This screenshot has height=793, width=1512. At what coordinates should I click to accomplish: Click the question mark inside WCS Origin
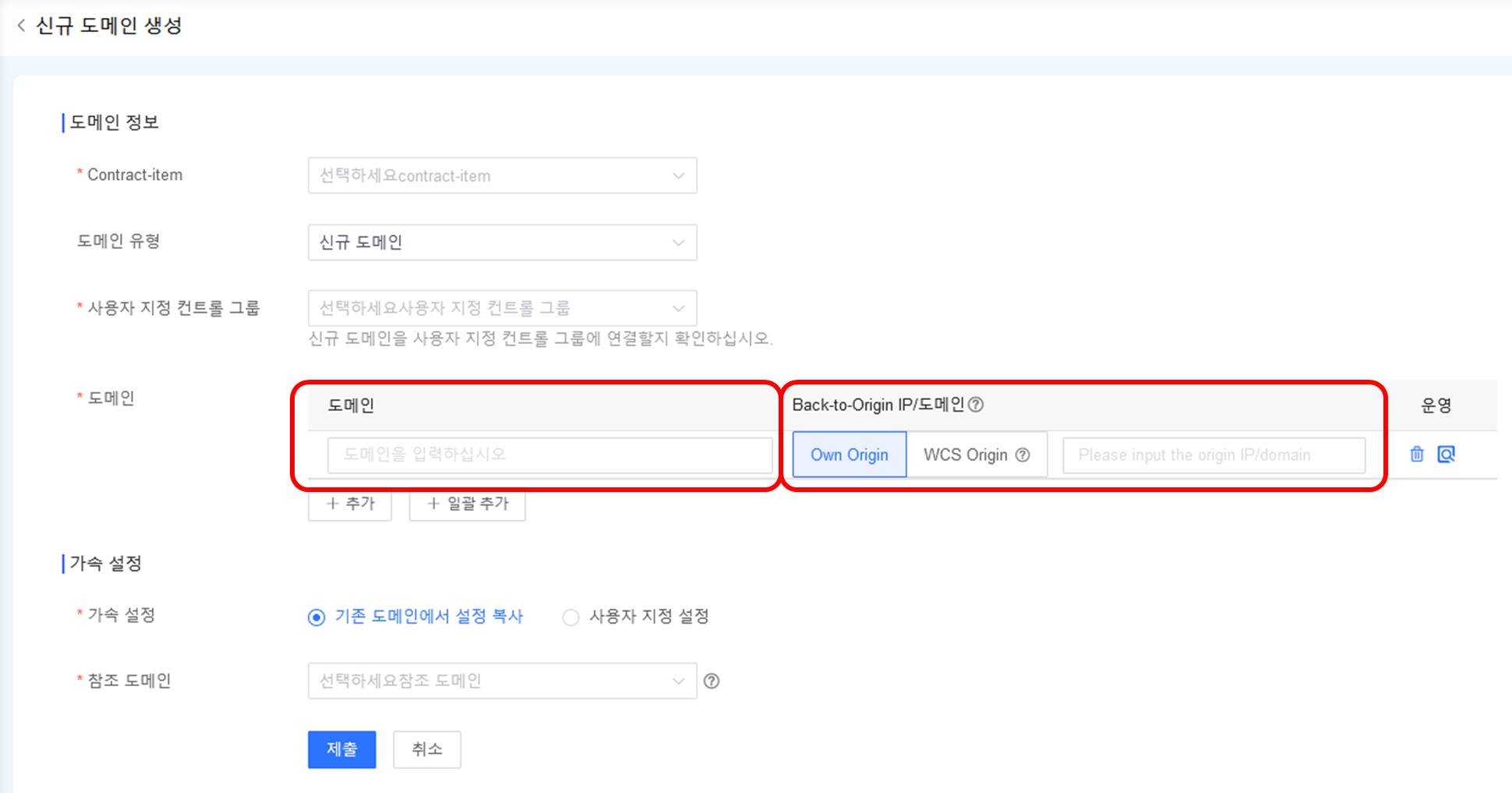pyautogui.click(x=1023, y=455)
